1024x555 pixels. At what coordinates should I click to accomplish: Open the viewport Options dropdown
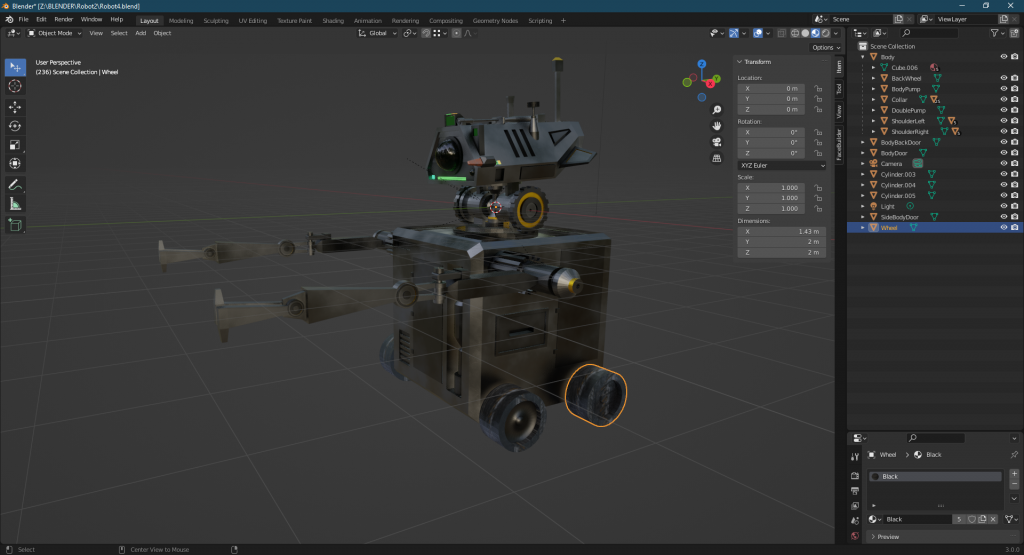[x=825, y=48]
